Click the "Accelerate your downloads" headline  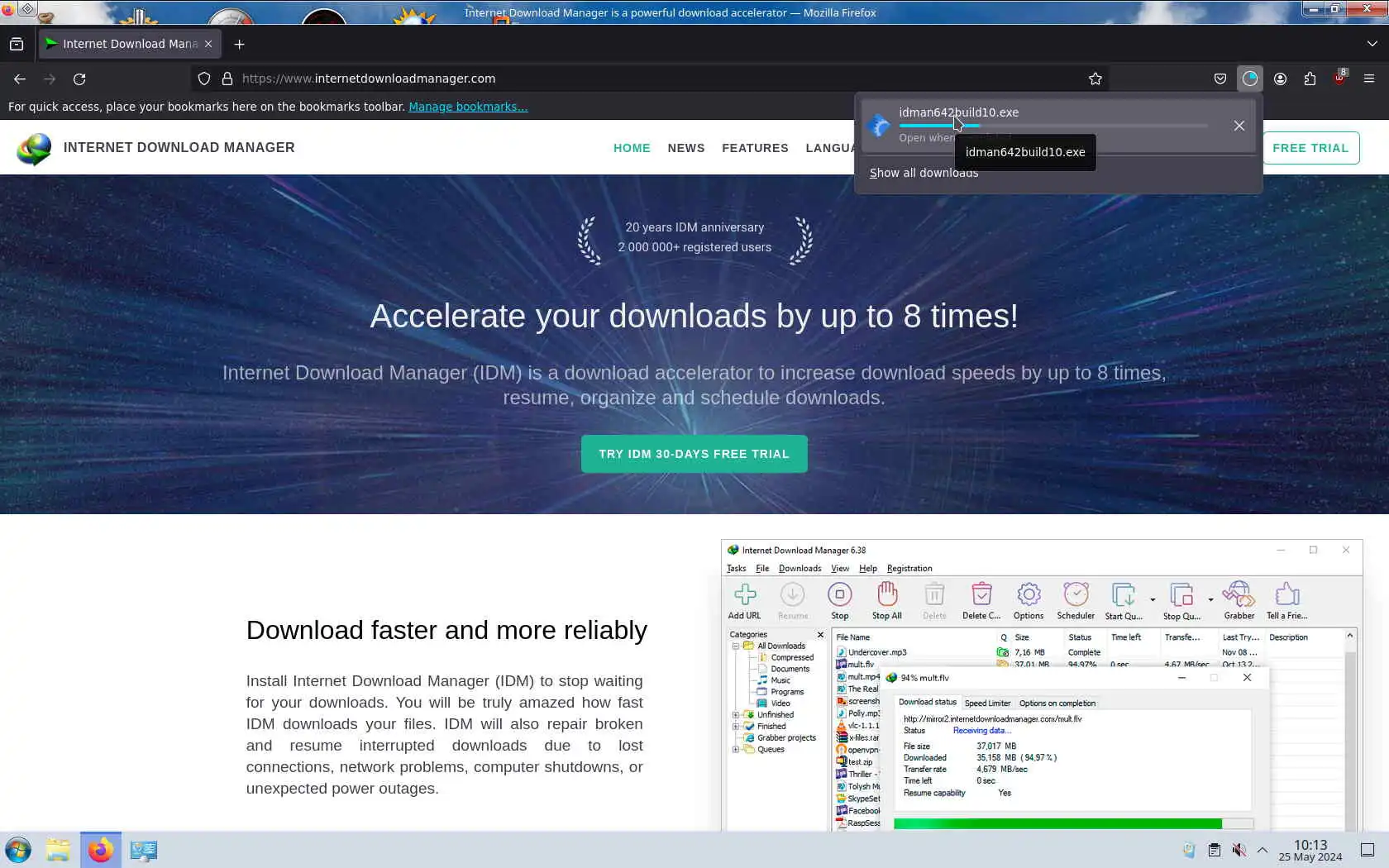(x=694, y=316)
